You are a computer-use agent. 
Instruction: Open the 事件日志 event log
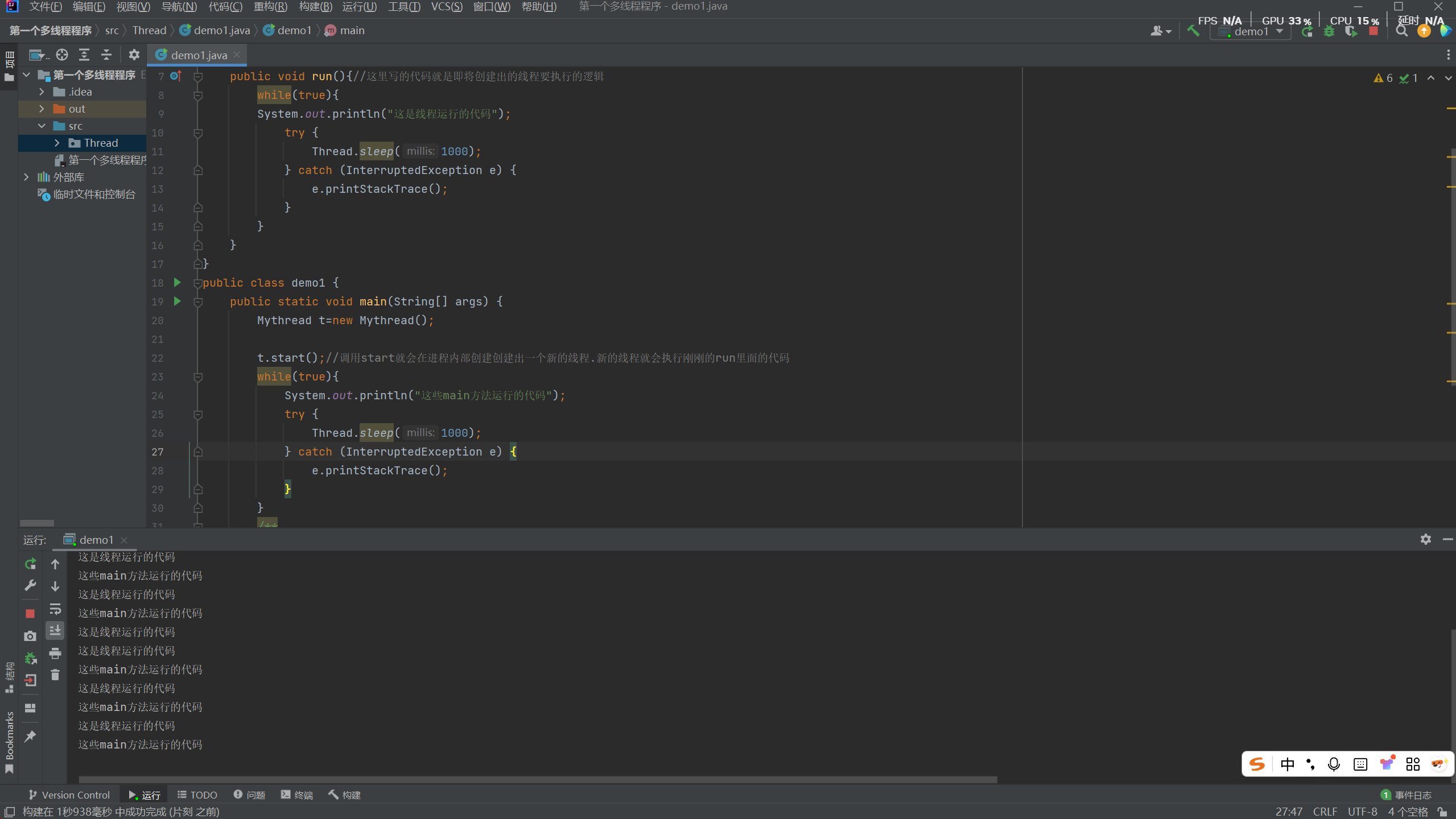[1406, 795]
